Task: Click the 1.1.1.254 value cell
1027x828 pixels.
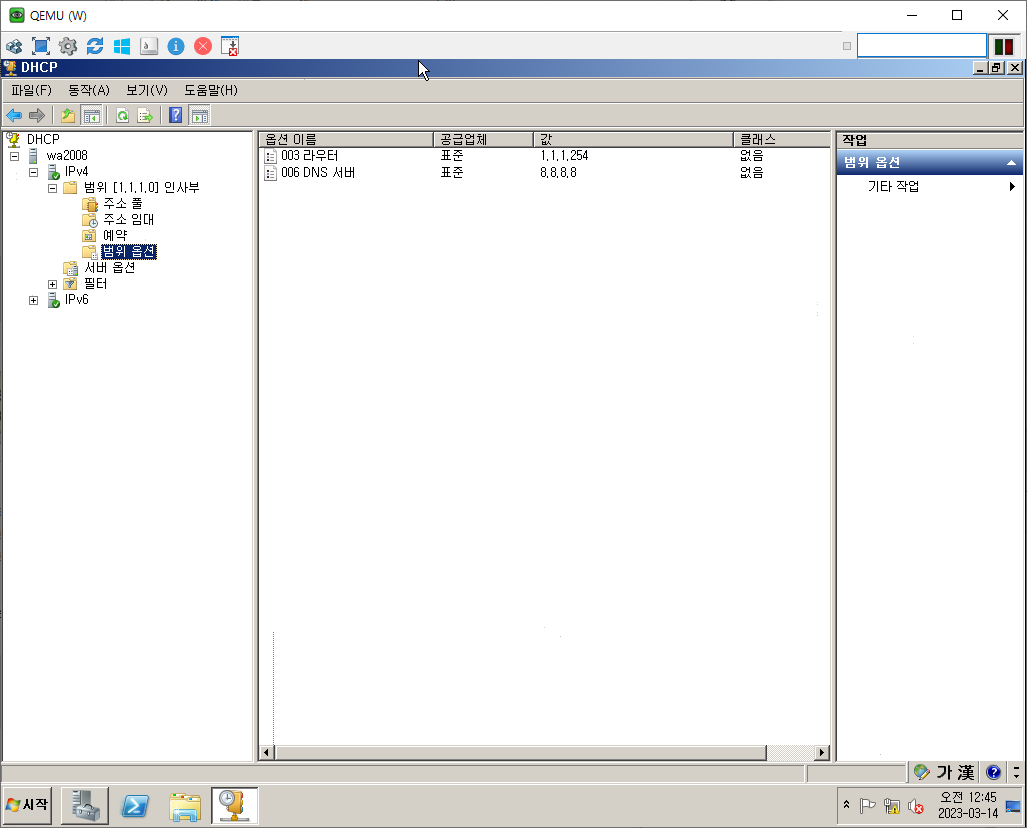Action: click(x=564, y=156)
